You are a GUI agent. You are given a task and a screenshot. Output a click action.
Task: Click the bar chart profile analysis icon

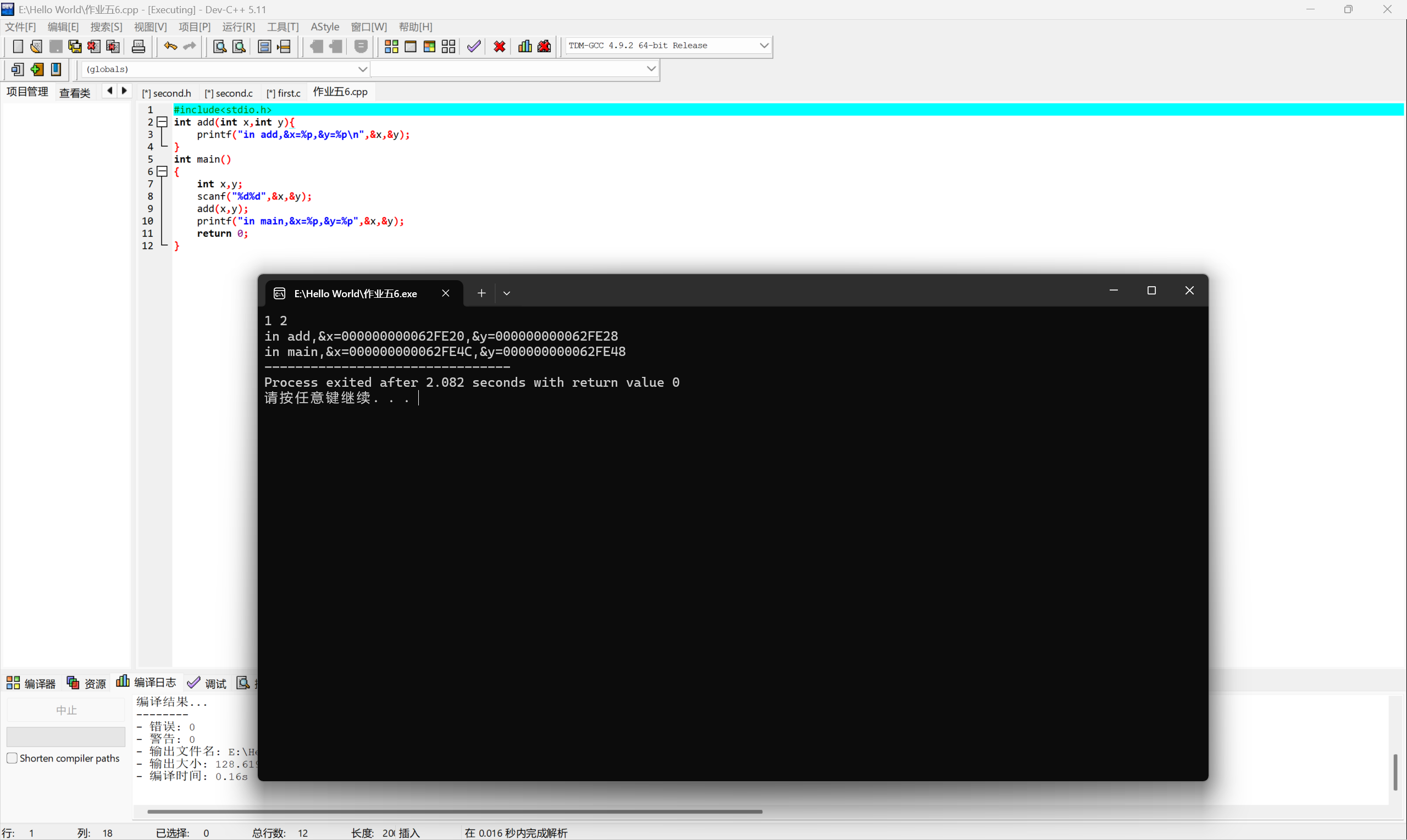click(x=525, y=46)
